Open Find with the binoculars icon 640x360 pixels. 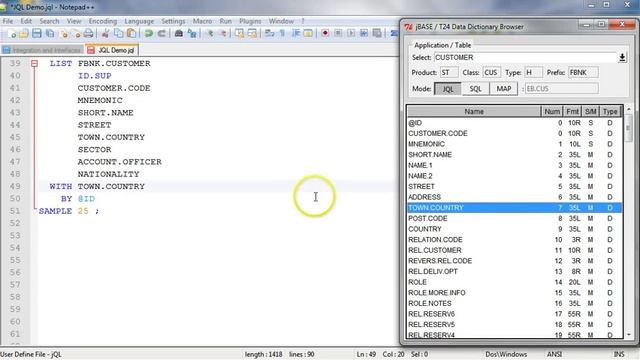[x=179, y=33]
